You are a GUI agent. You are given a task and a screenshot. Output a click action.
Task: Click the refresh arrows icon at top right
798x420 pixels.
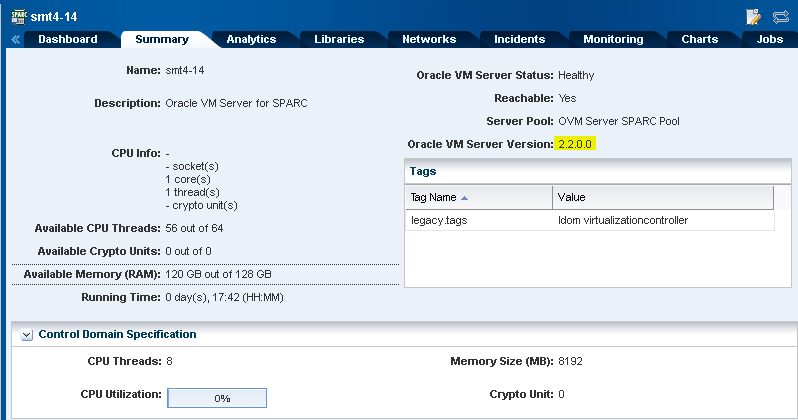[x=780, y=17]
